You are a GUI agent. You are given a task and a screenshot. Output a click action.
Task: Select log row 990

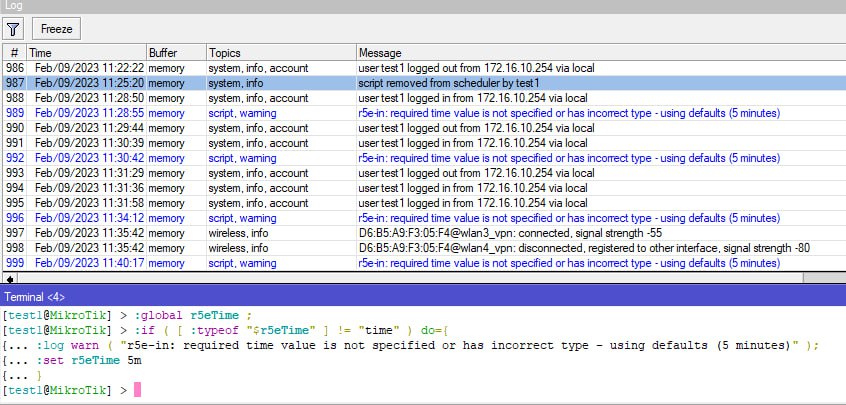click(x=424, y=128)
